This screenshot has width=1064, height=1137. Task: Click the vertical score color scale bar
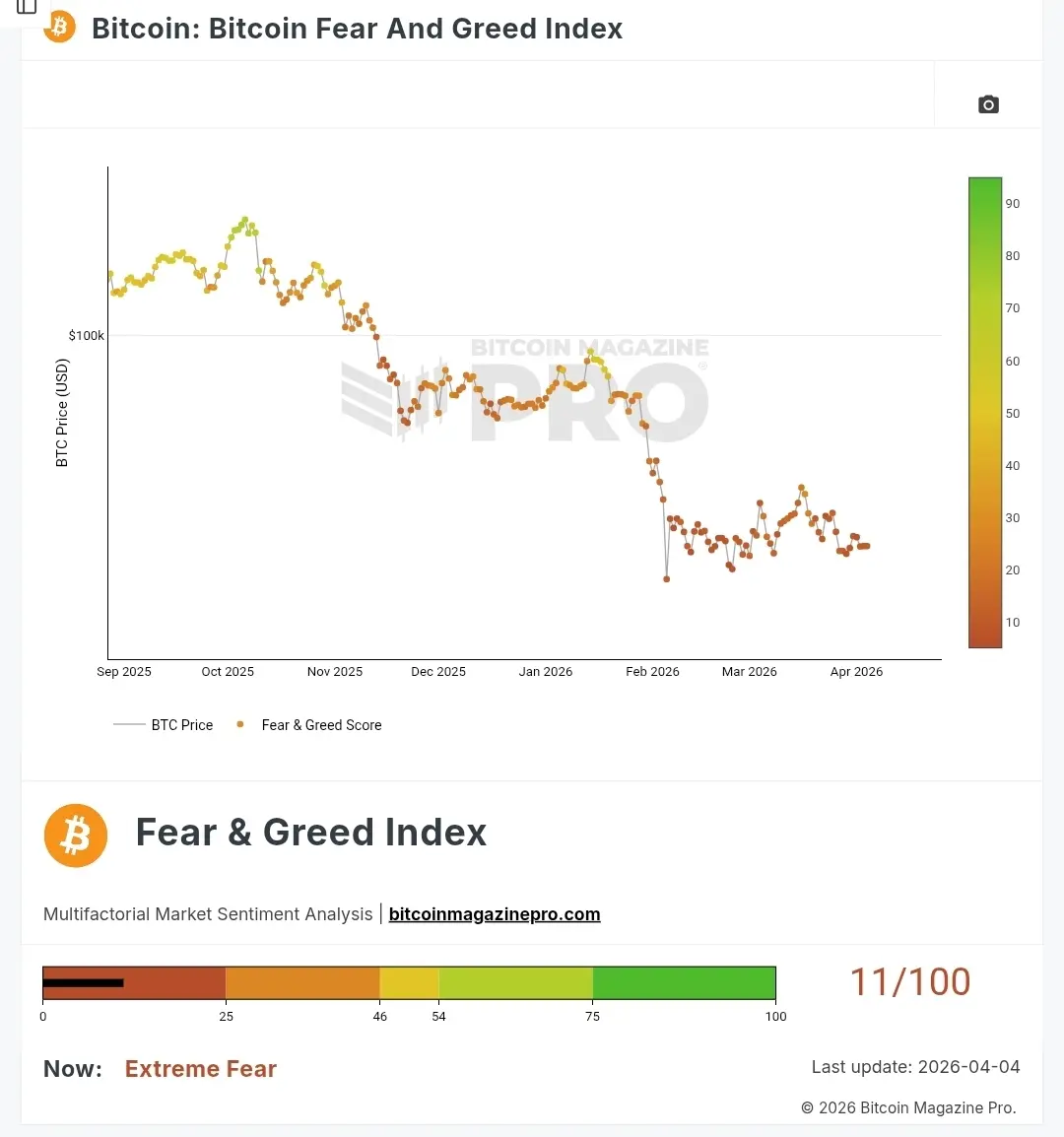pos(984,412)
